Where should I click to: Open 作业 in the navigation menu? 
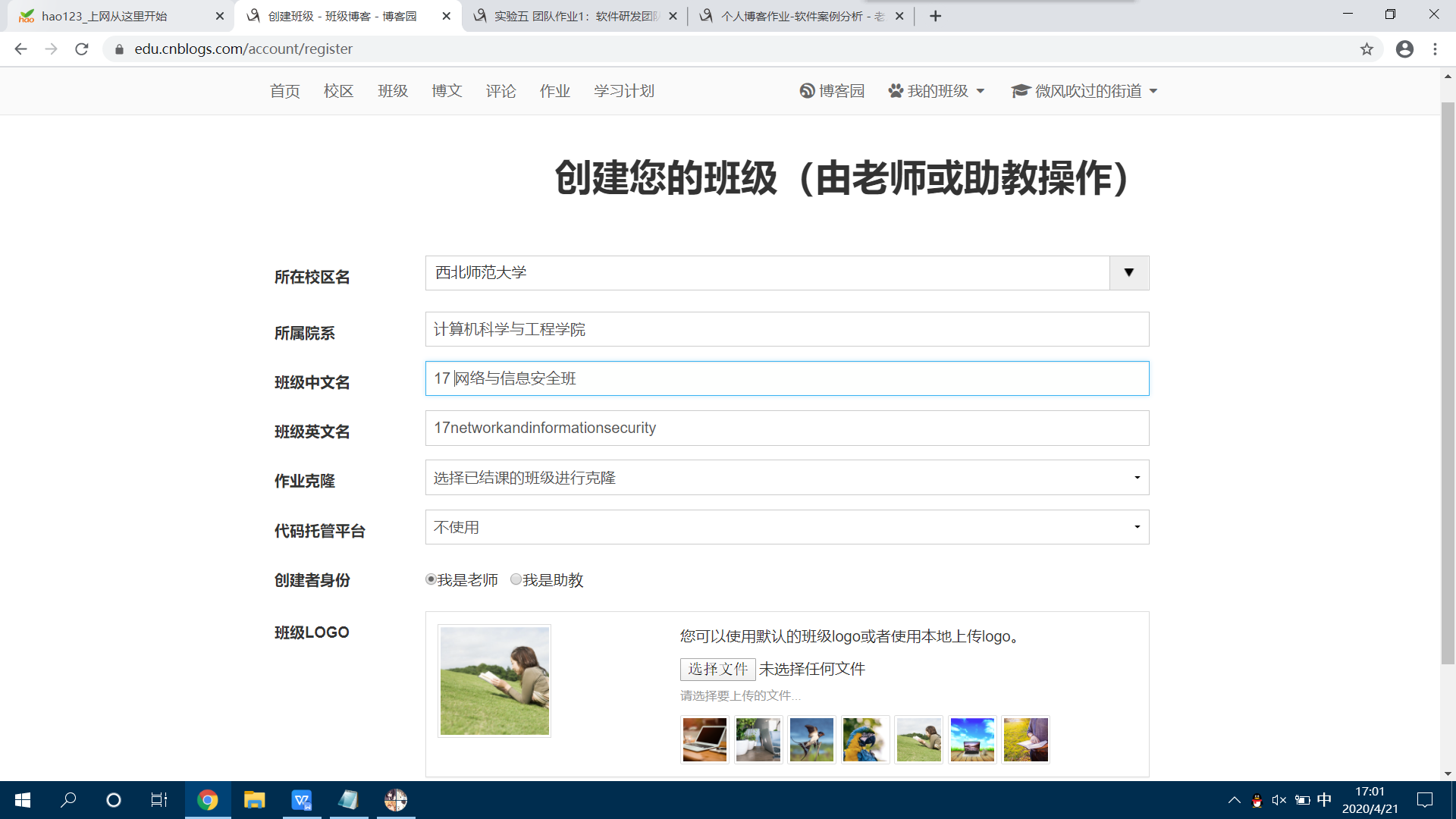pyautogui.click(x=554, y=91)
